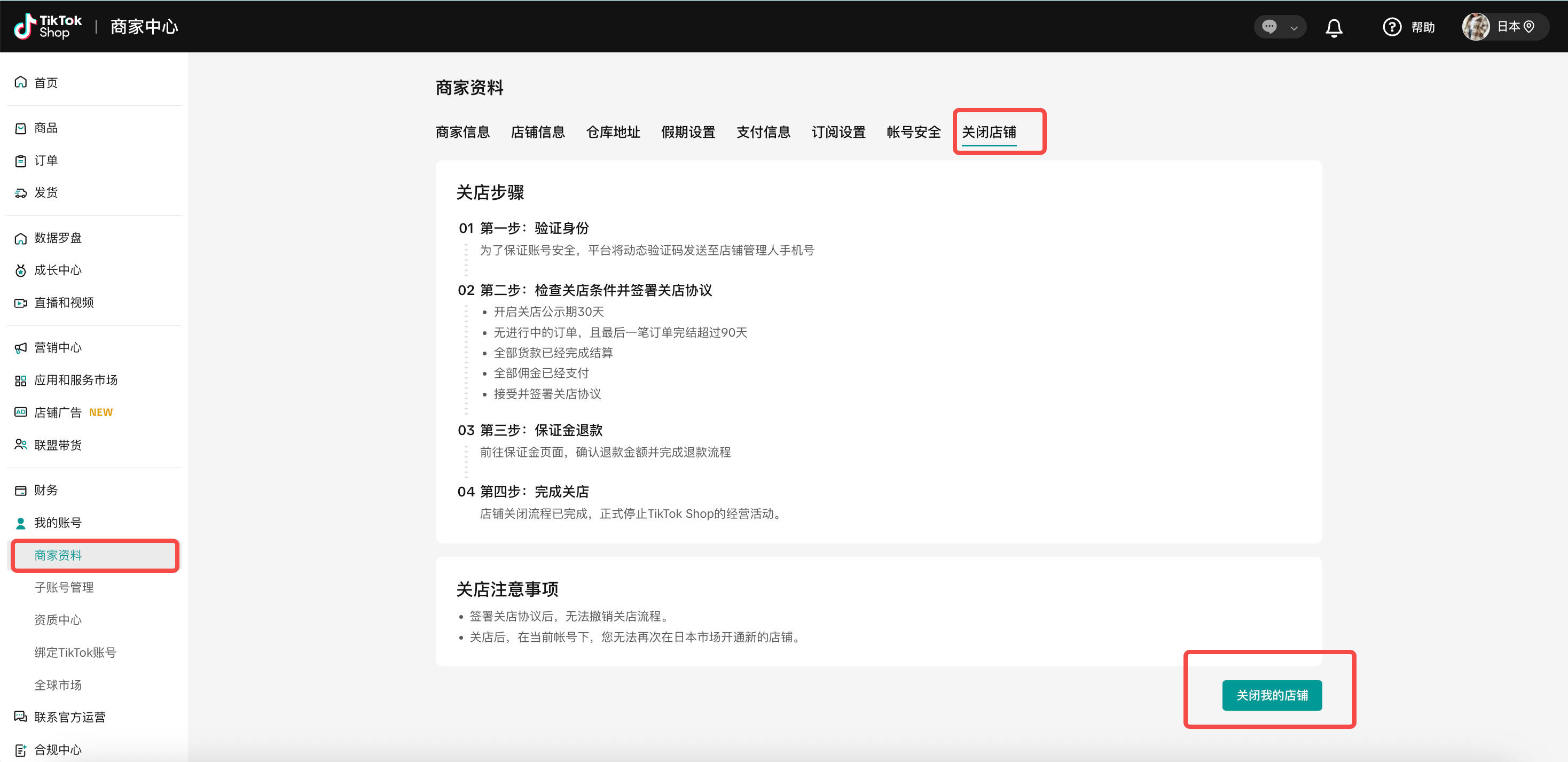The image size is (1568, 762).
Task: Open 子账号管理 in the sidebar
Action: (64, 587)
